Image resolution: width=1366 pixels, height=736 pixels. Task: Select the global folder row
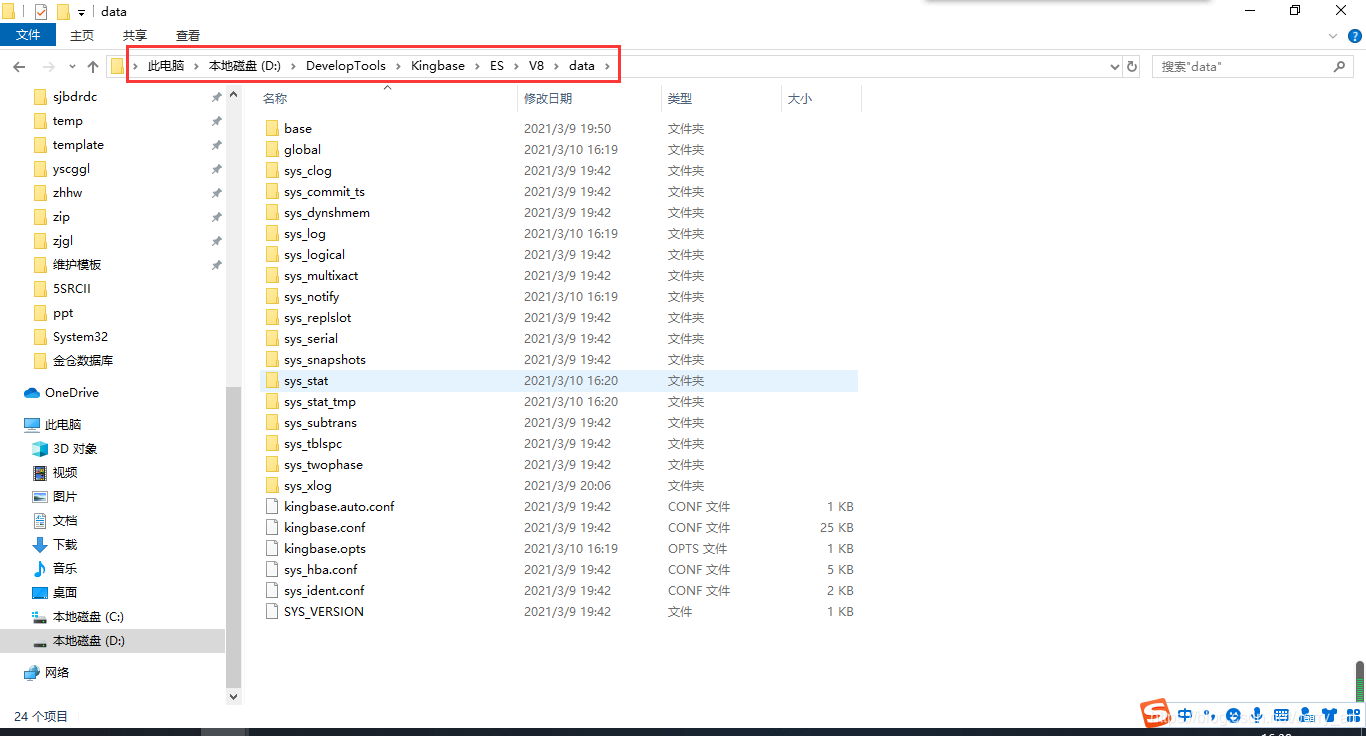coord(559,150)
